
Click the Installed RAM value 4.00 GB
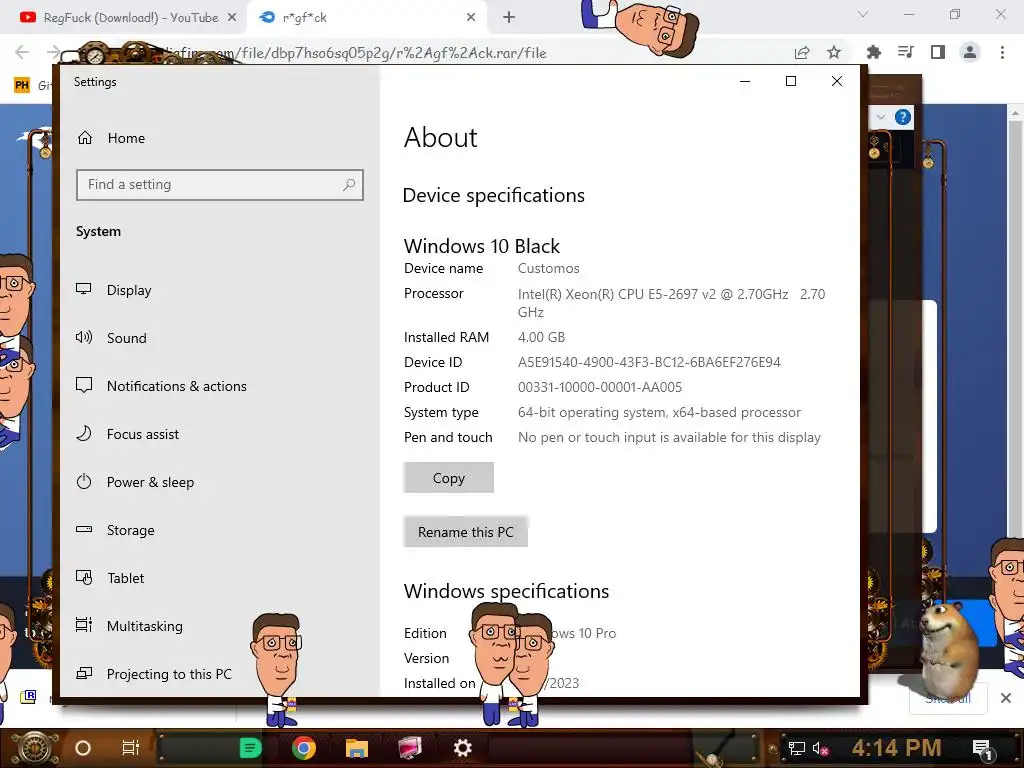coord(541,337)
